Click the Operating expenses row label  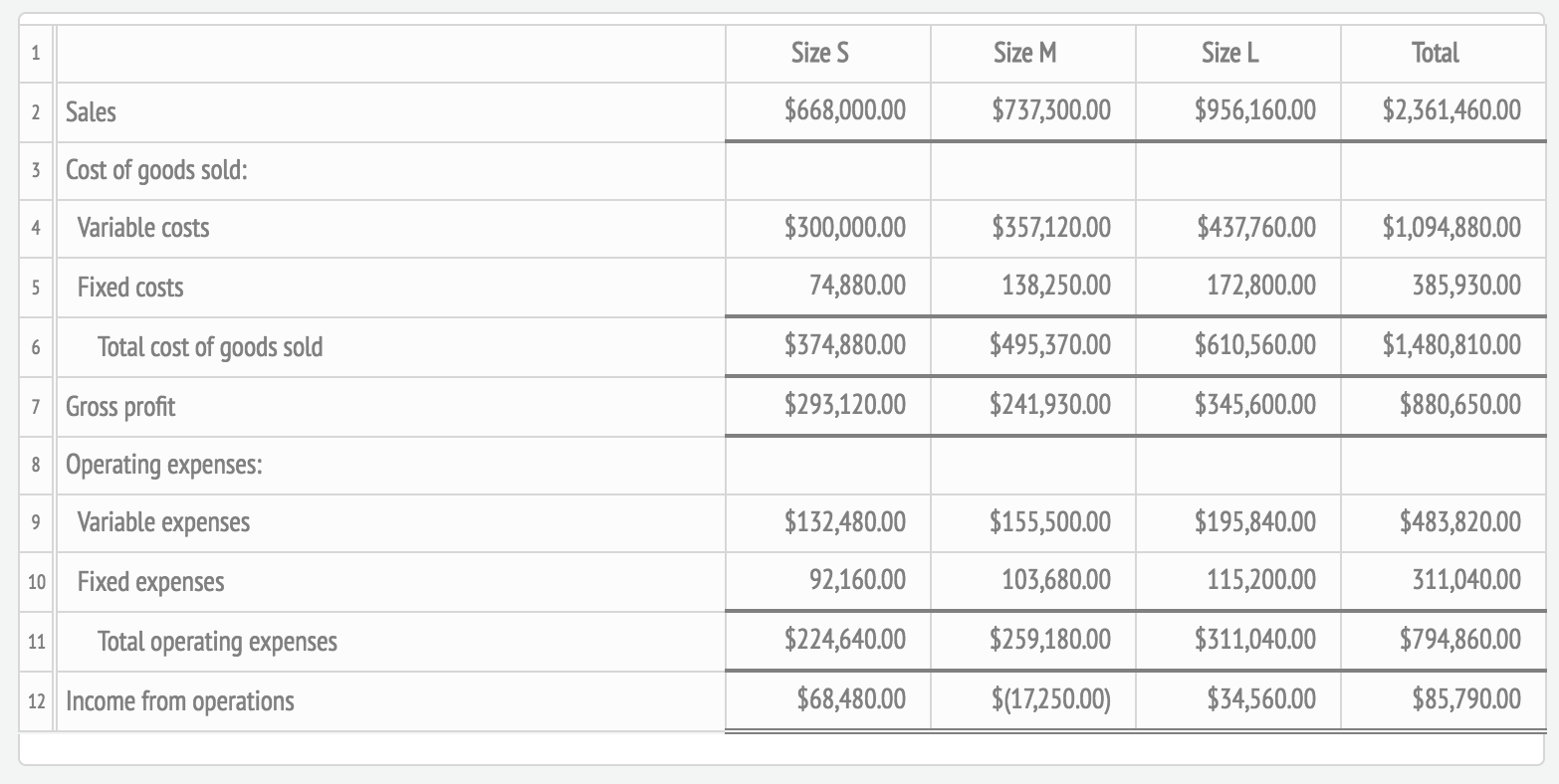164,465
